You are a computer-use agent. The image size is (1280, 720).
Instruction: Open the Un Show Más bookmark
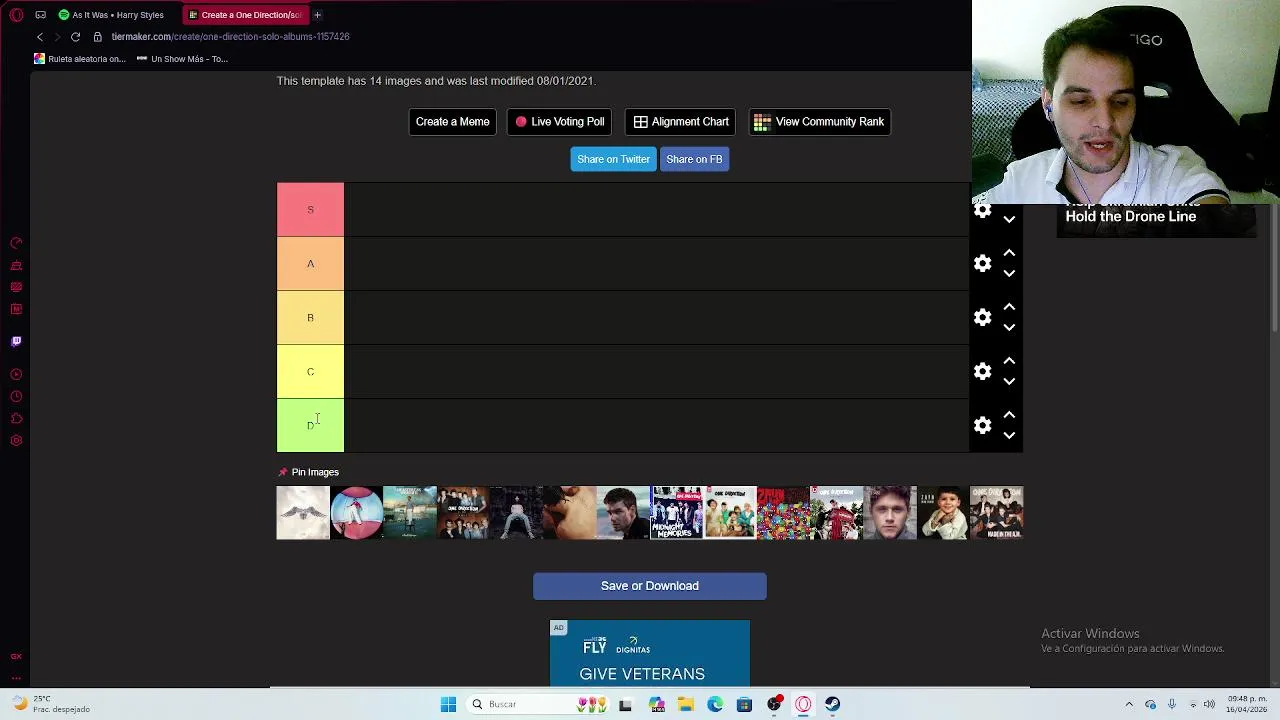(x=182, y=59)
